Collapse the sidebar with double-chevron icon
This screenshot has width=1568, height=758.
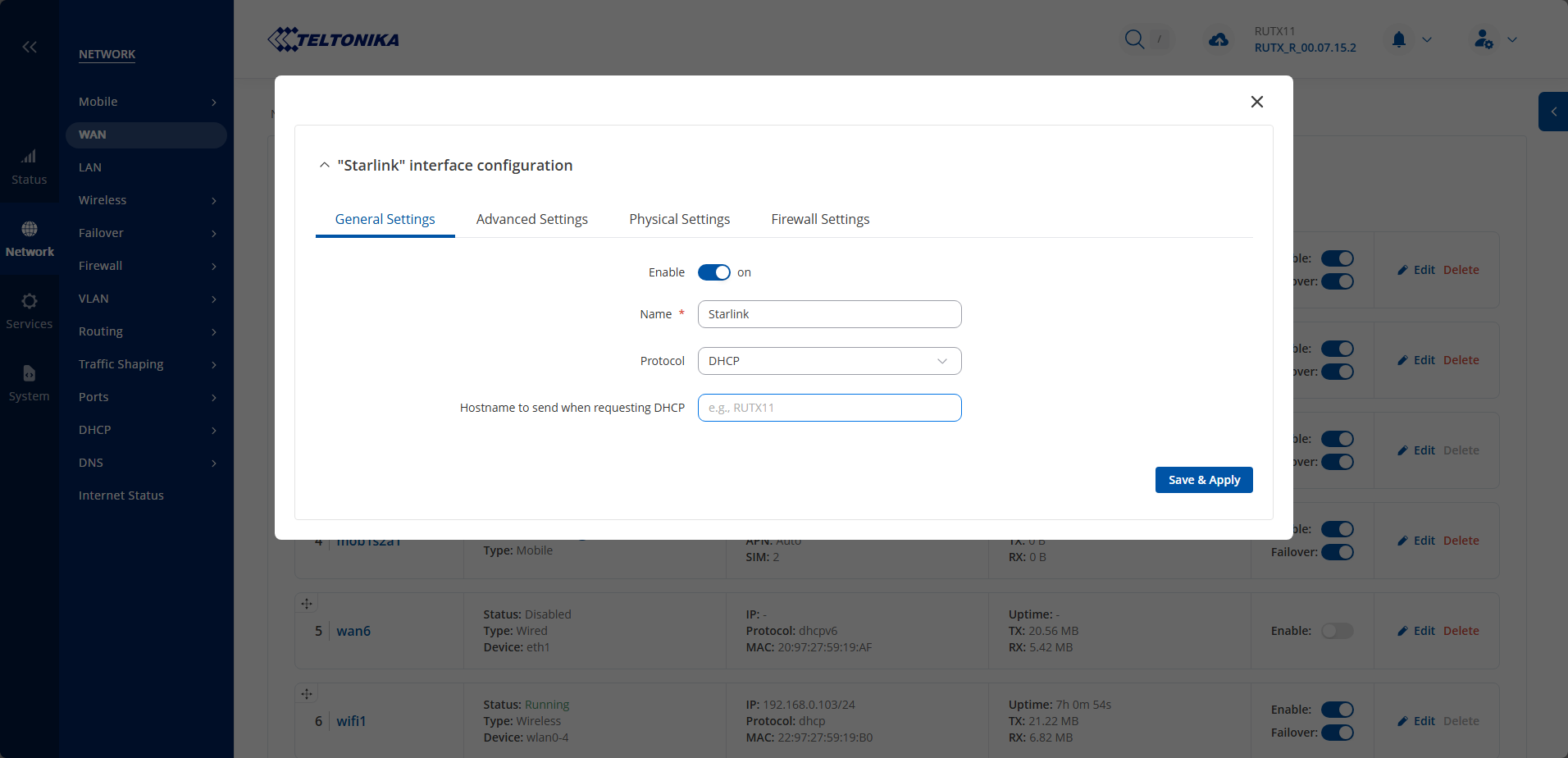click(x=30, y=47)
